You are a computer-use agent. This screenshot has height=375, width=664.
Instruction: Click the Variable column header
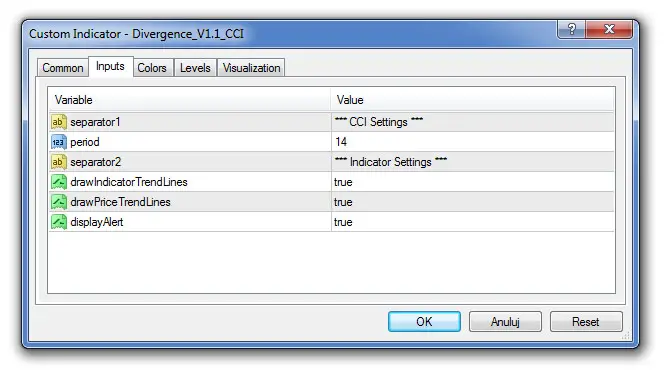pyautogui.click(x=189, y=100)
